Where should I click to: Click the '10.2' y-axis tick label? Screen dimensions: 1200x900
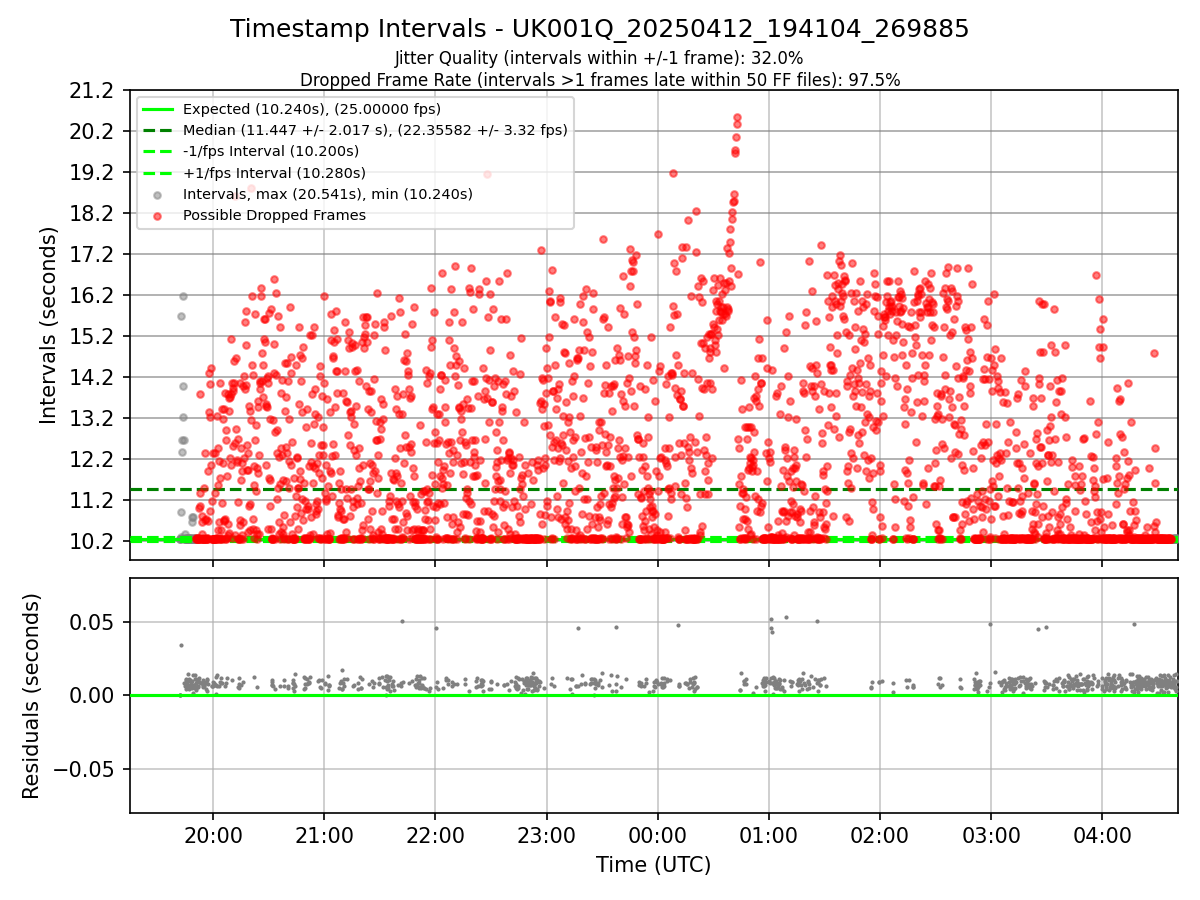[93, 541]
